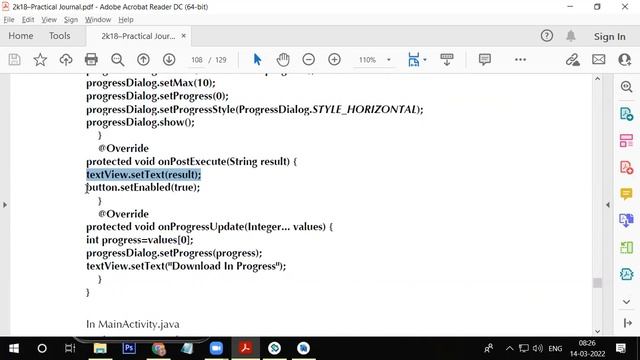640x360 pixels.
Task: Go to previous page arrow
Action: click(143, 60)
